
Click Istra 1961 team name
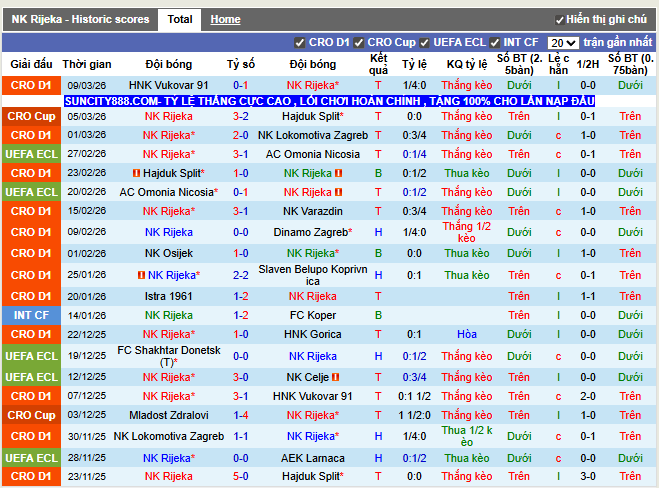[169, 296]
